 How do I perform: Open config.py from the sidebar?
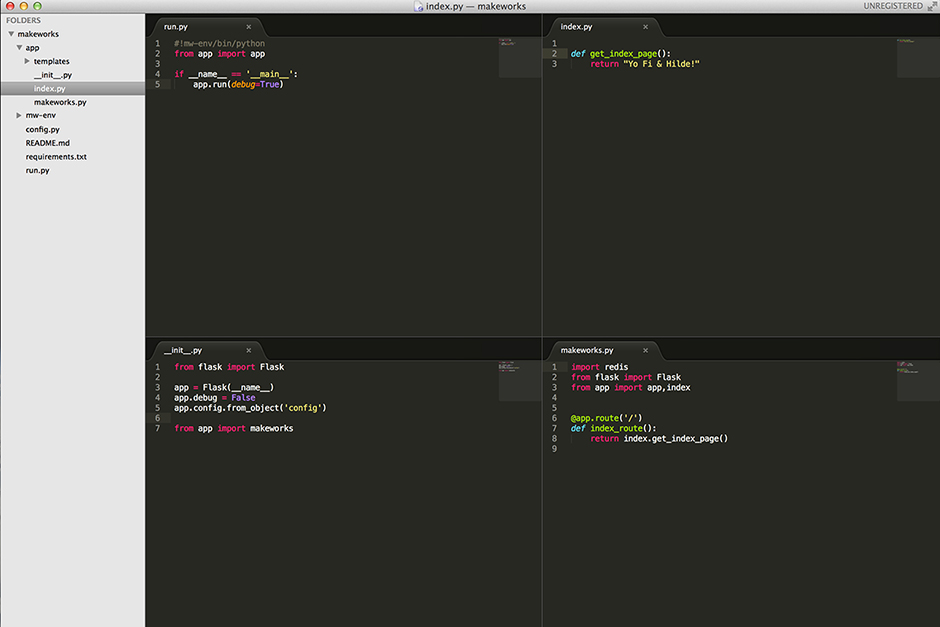[x=42, y=129]
